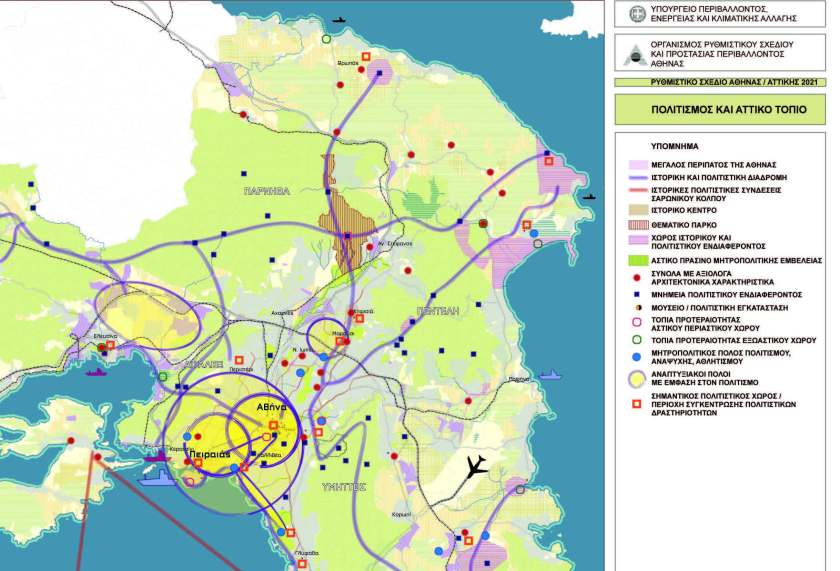Screen dimensions: 840x571
Task: Click the Γλυφάδα town label
Action: coord(307,553)
